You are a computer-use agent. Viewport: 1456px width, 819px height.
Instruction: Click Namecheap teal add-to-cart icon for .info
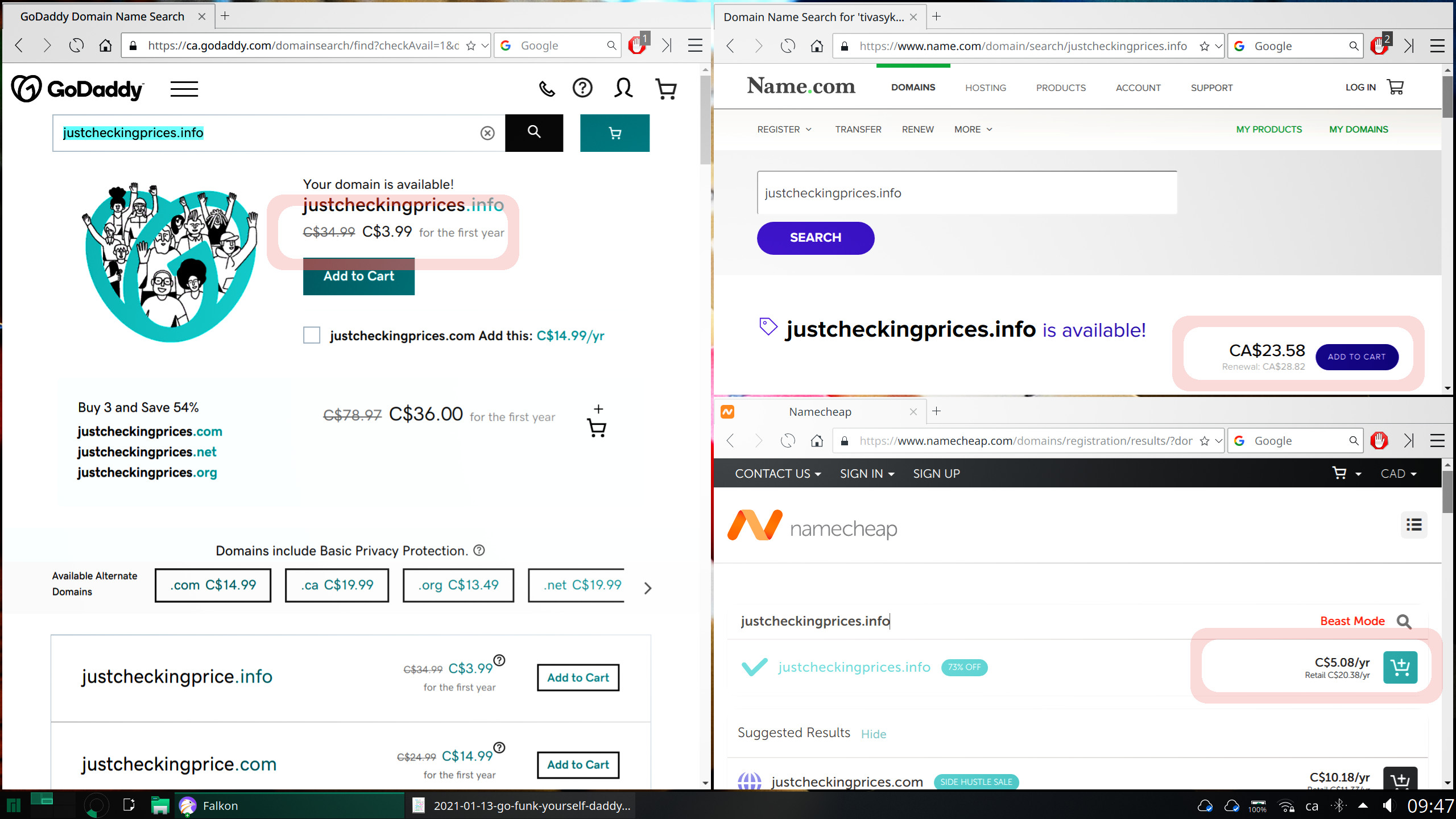pyautogui.click(x=1400, y=667)
